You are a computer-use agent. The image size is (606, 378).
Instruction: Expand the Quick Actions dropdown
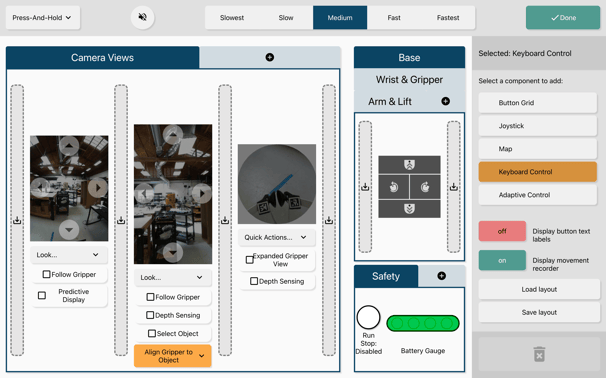pos(277,237)
